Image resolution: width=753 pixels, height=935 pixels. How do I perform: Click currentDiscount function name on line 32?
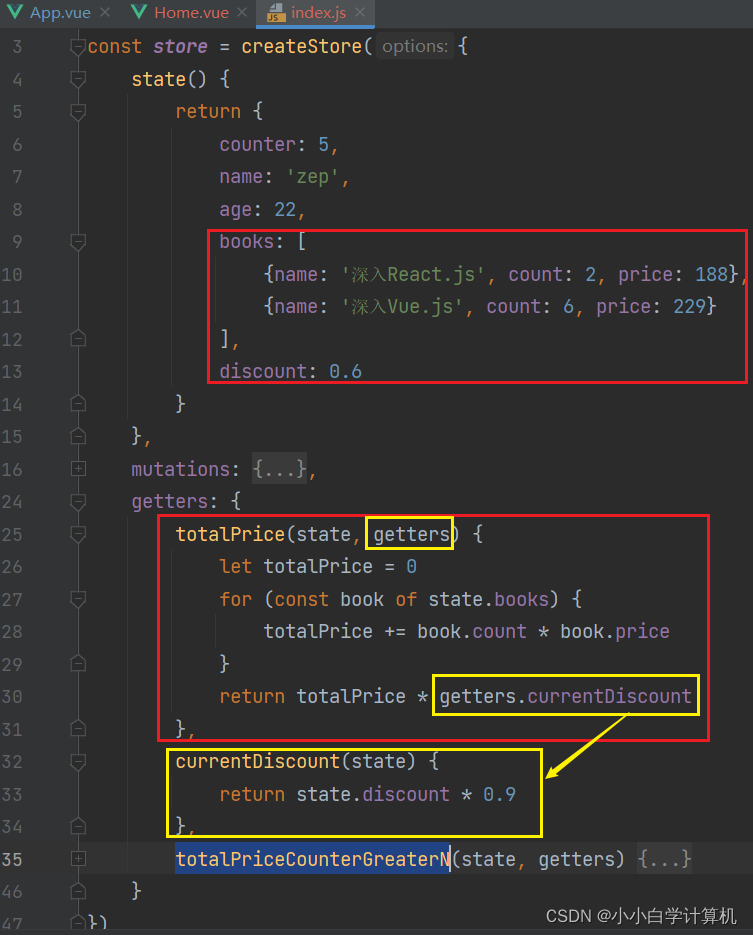(x=258, y=761)
